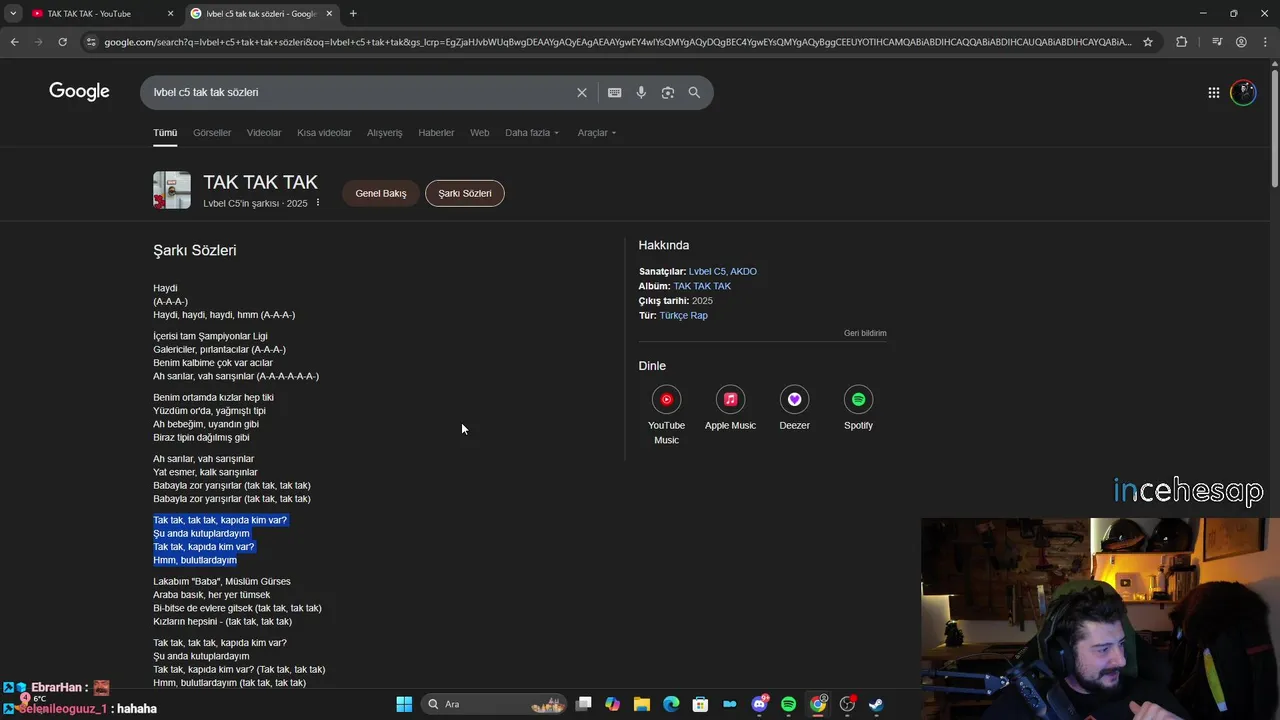Click the 'Geri bildirim' feedback link
The width and height of the screenshot is (1280, 720).
(865, 333)
